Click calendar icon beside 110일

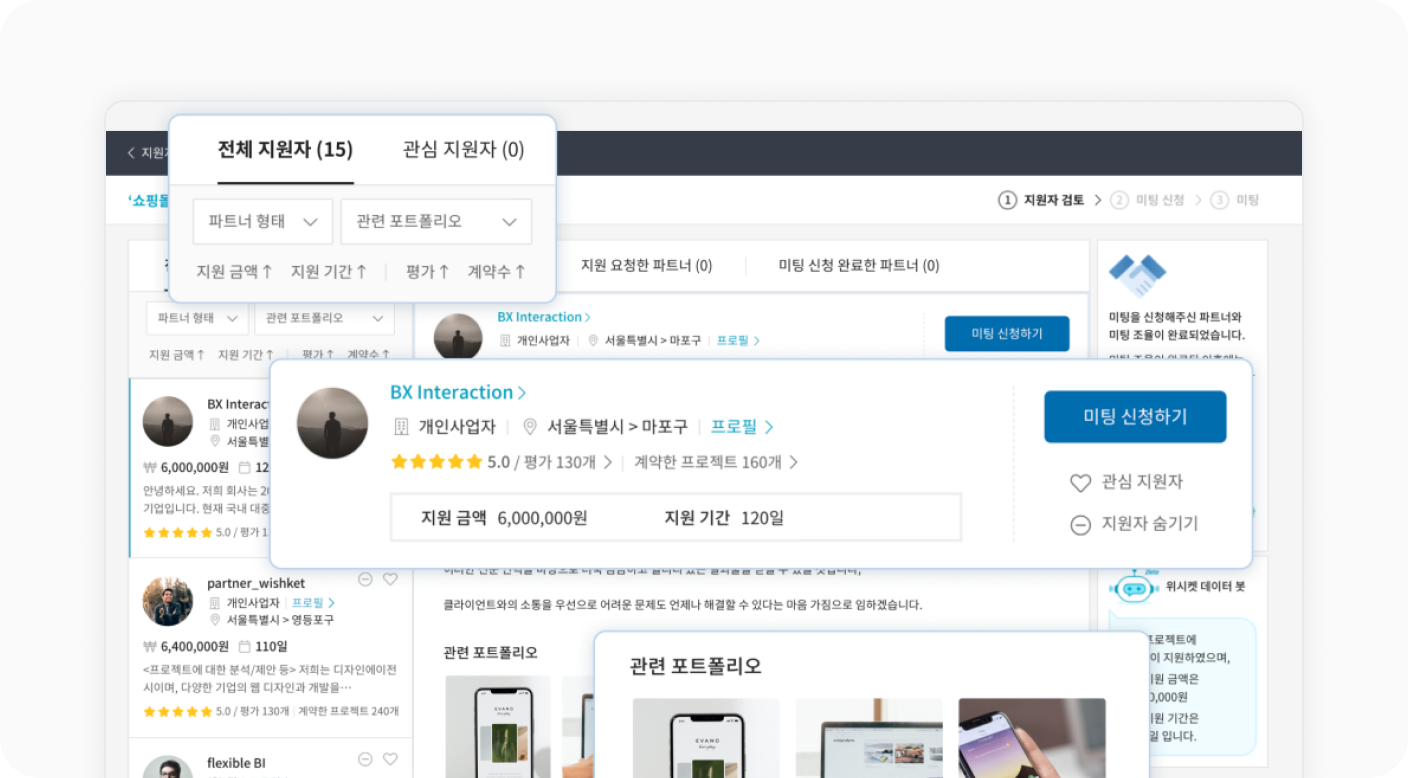pos(245,646)
